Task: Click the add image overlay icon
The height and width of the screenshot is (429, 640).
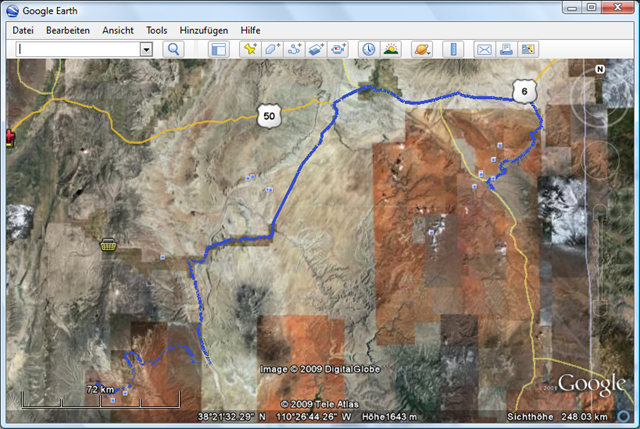Action: point(317,49)
